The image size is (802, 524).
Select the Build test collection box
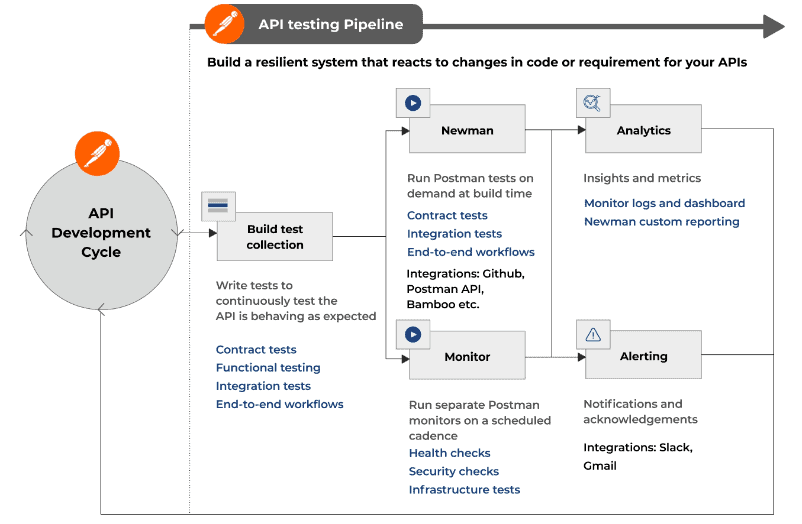[275, 236]
